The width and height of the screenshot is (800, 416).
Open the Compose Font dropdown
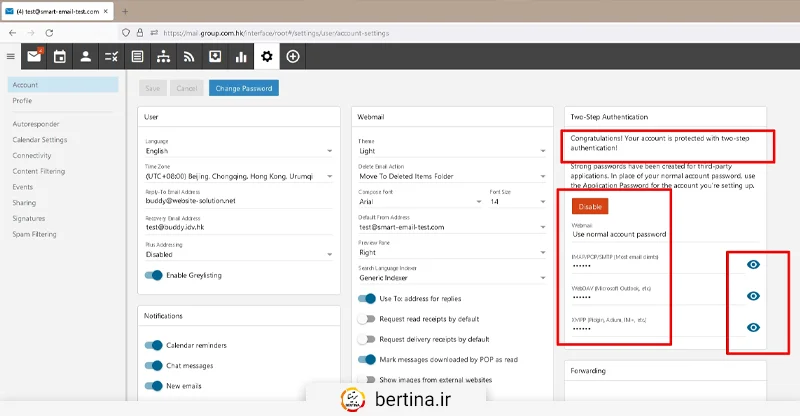point(418,201)
